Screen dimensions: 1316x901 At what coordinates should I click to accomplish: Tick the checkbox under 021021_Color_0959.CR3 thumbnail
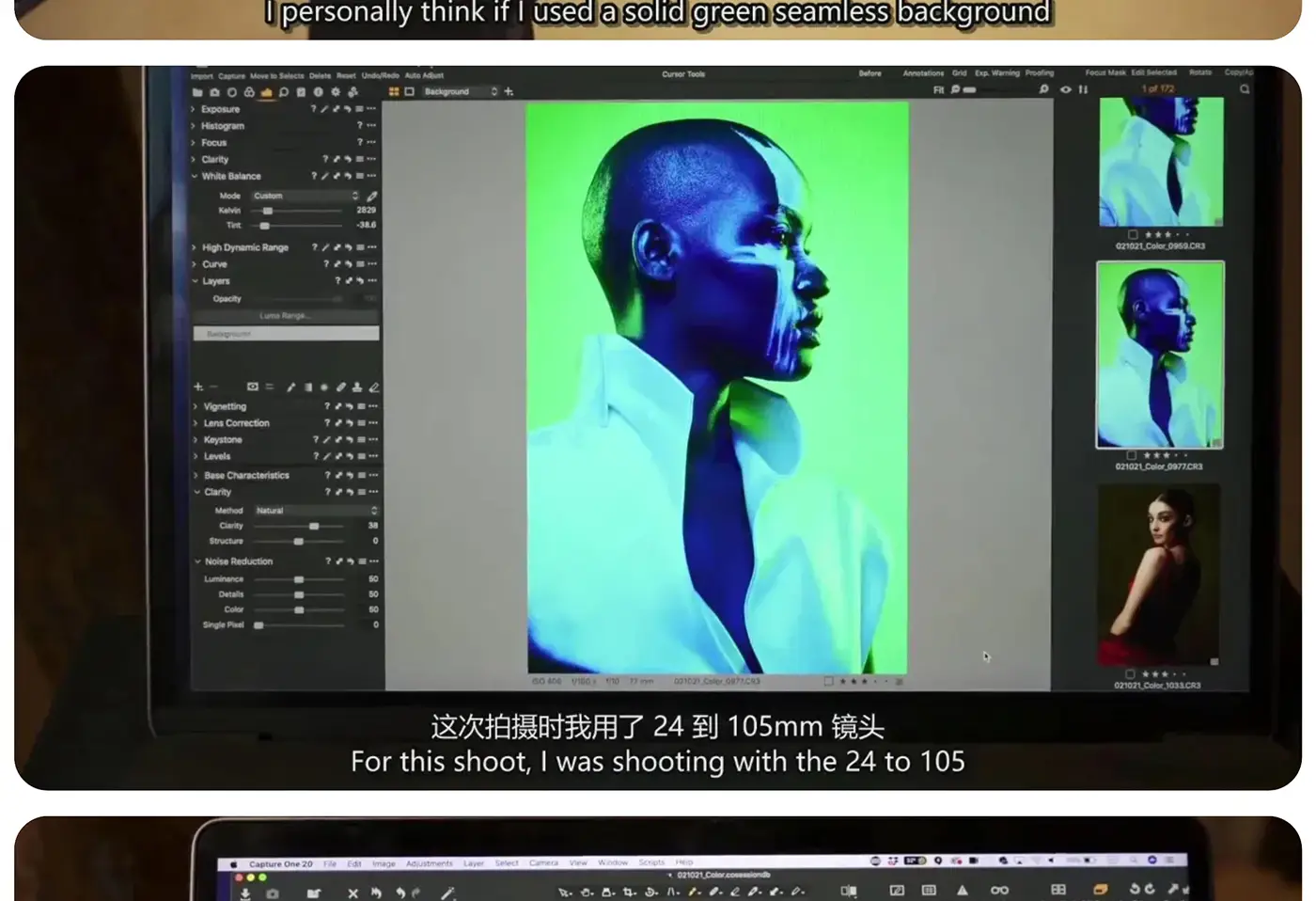coord(1133,234)
